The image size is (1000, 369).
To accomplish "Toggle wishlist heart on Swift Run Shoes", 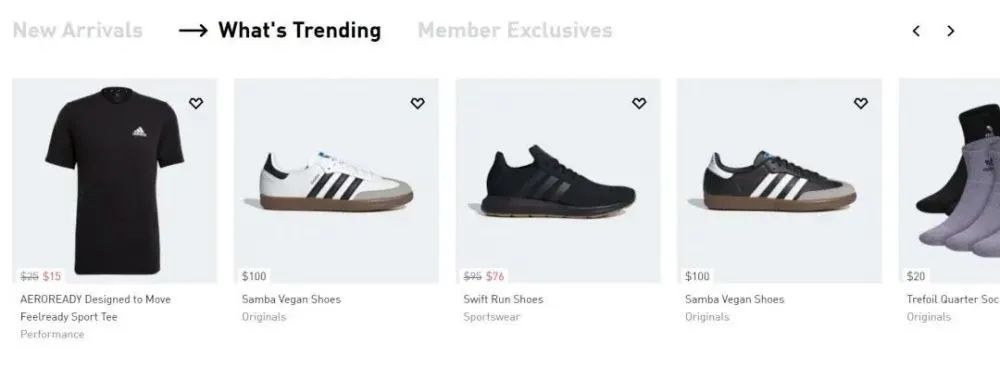I will click(x=639, y=103).
